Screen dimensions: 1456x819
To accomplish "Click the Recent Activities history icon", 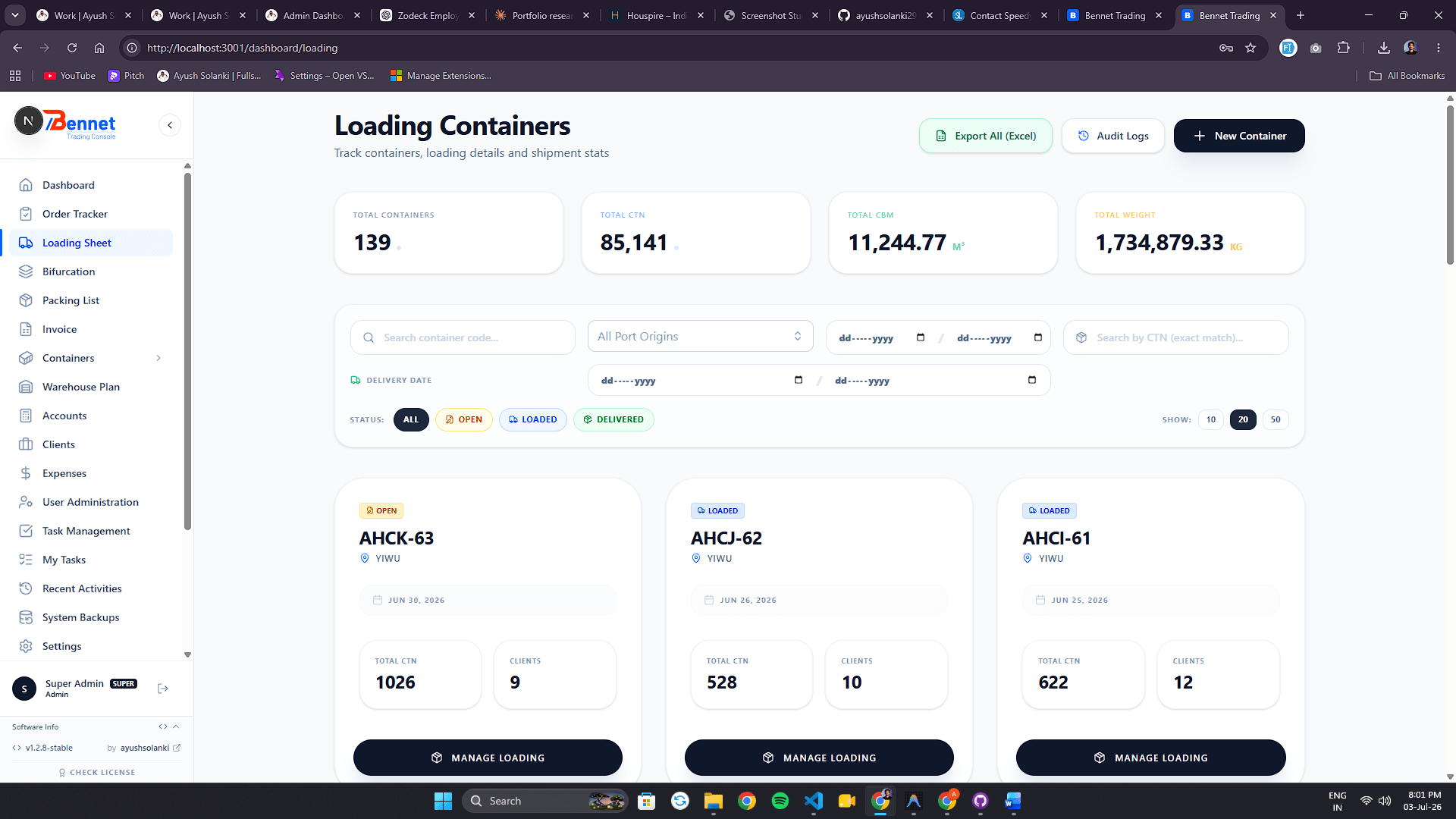I will [26, 588].
